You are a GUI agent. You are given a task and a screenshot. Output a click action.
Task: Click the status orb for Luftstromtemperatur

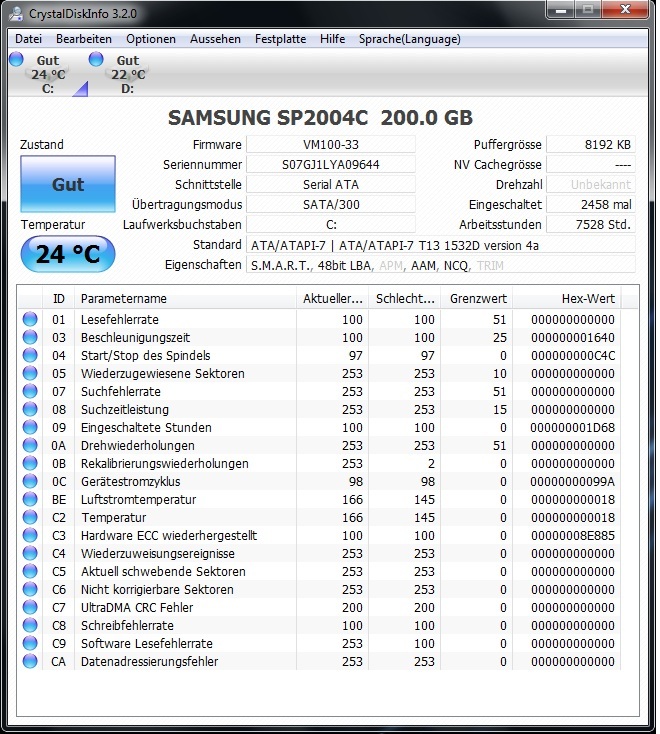click(30, 499)
